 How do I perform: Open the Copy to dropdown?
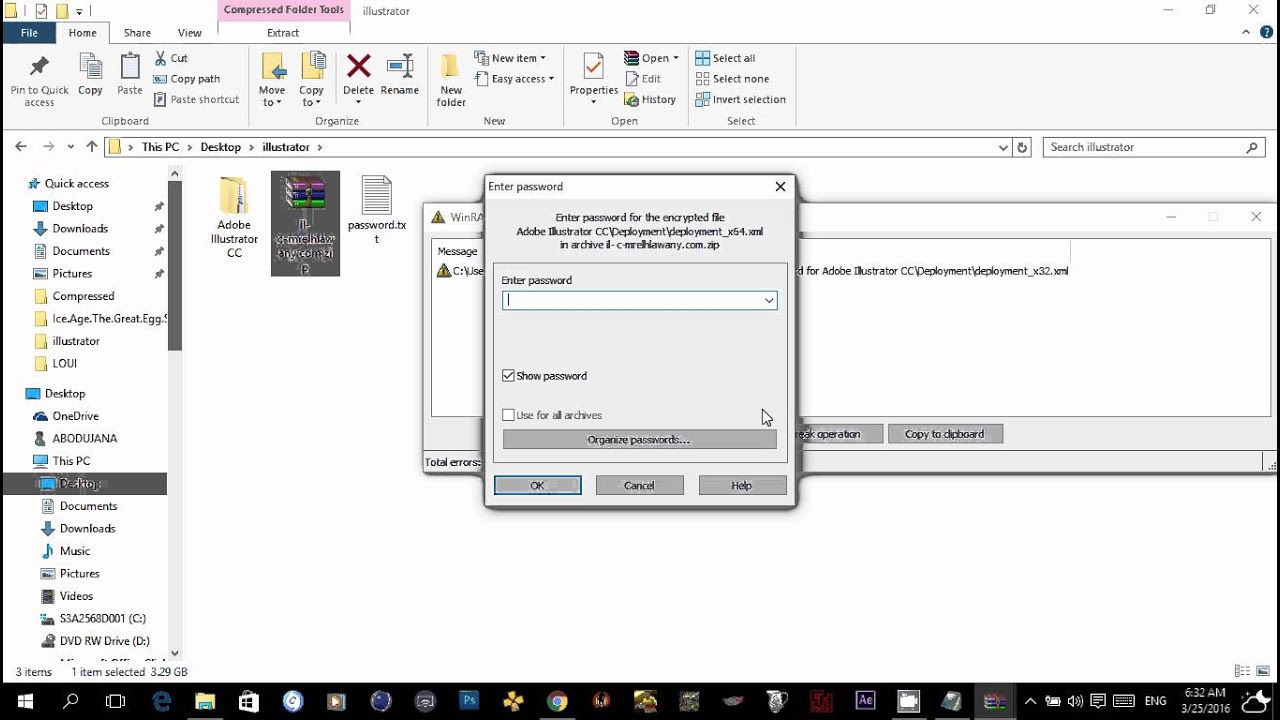(312, 96)
